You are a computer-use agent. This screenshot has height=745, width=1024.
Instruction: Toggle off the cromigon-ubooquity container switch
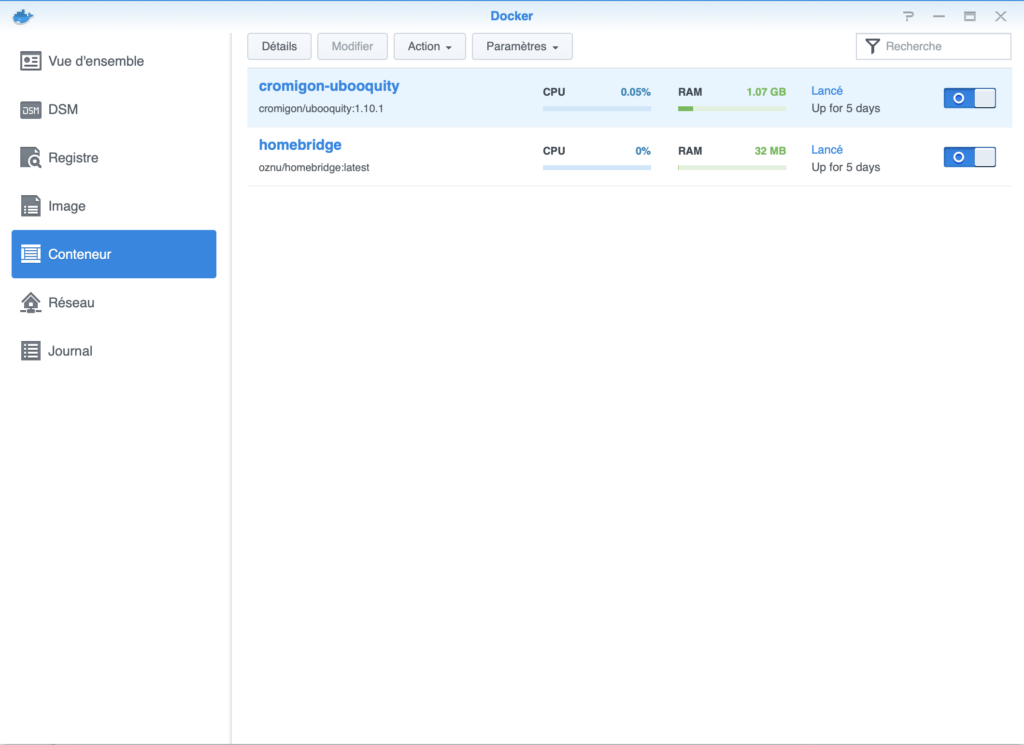(x=970, y=98)
